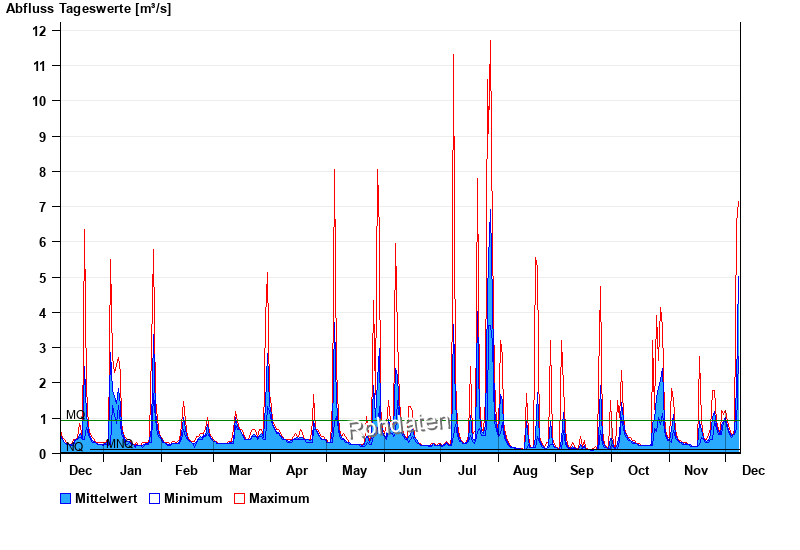
Task: Click the NQ reference line label
Action: (x=74, y=447)
